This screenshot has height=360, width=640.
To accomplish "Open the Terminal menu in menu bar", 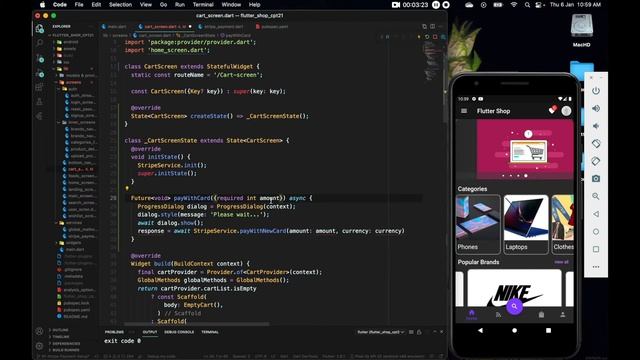I will [x=203, y=4].
